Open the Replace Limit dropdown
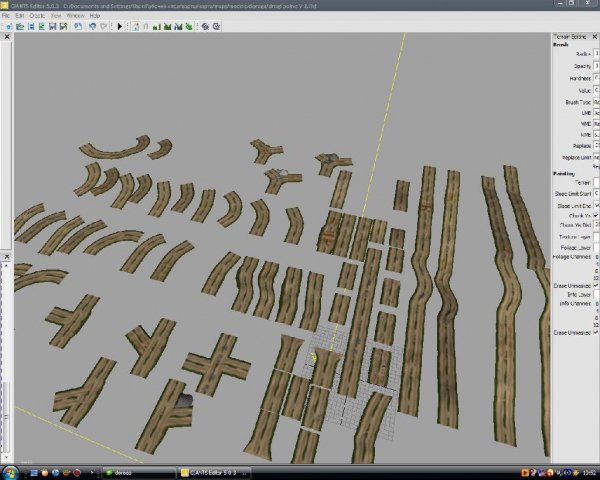 coord(596,157)
